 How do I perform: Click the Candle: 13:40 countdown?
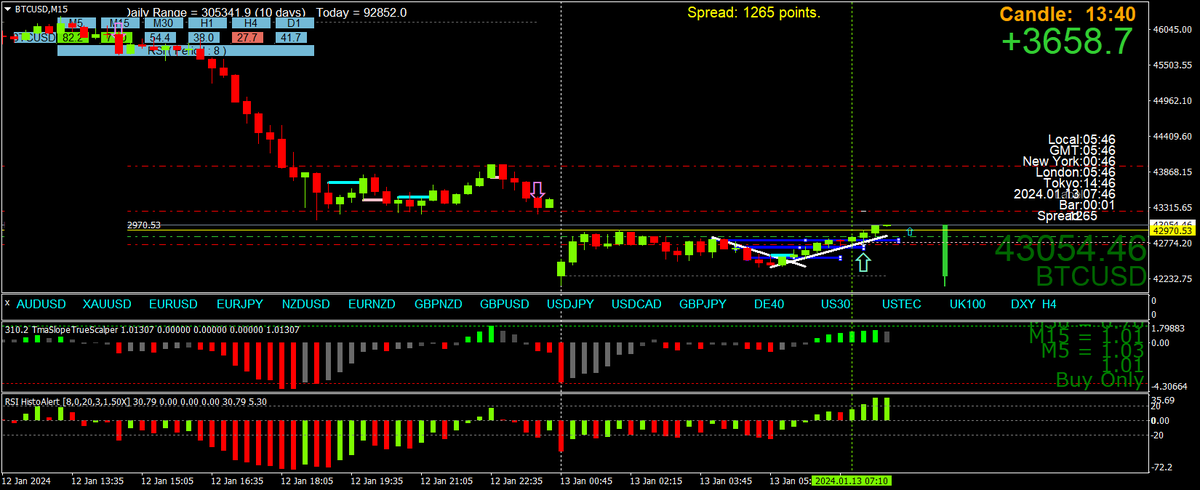[x=1067, y=14]
